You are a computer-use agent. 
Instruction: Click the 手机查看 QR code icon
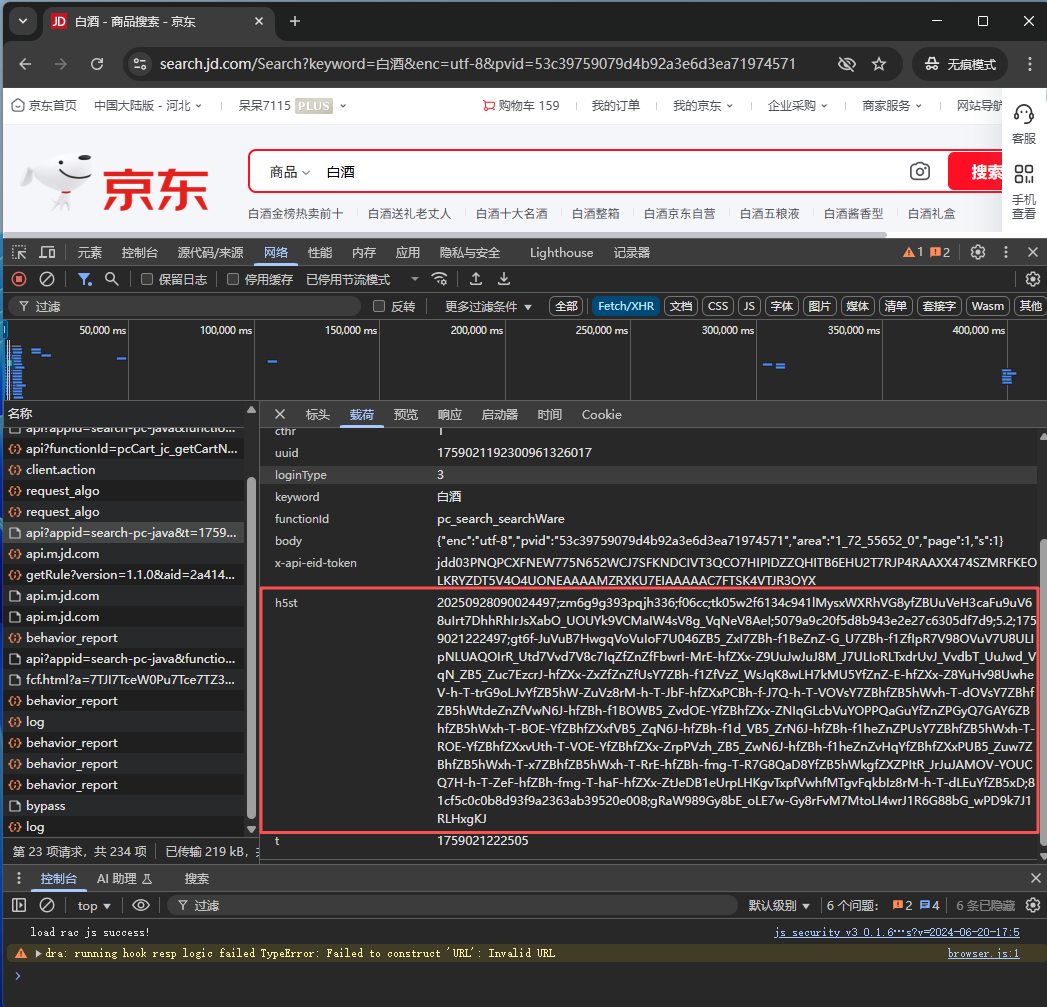1024,174
